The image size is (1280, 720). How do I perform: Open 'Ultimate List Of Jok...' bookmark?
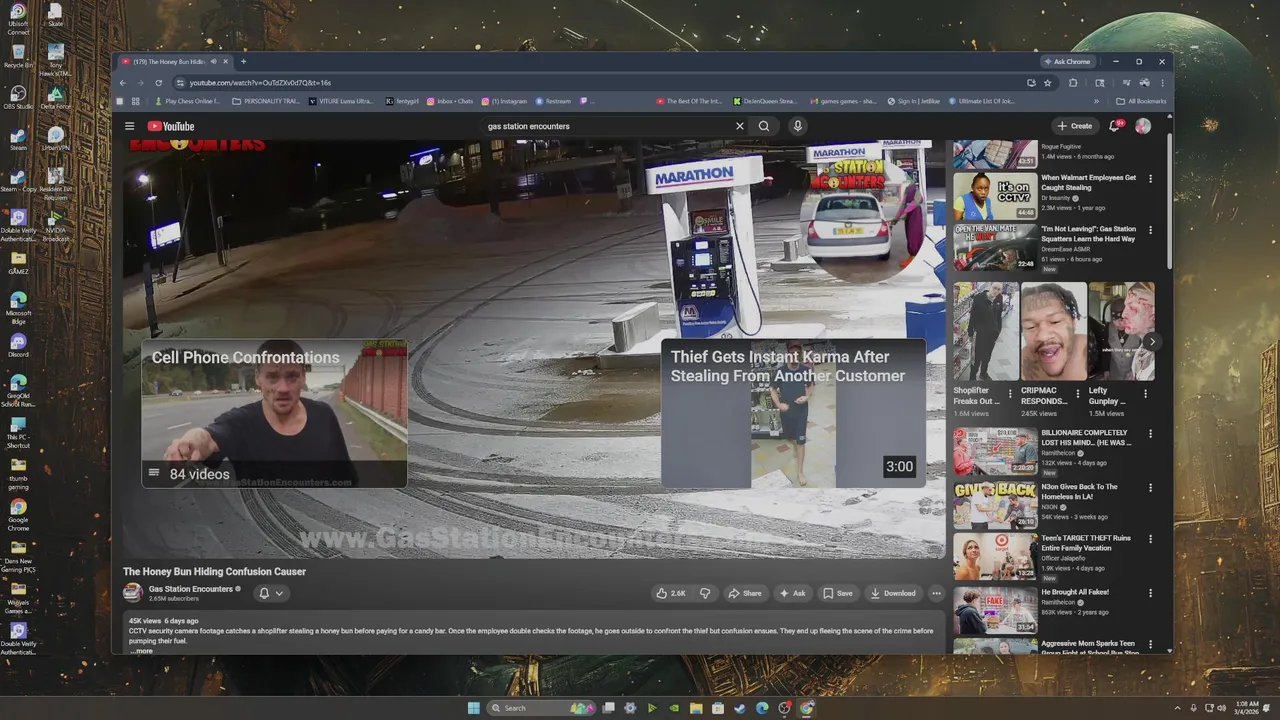980,101
